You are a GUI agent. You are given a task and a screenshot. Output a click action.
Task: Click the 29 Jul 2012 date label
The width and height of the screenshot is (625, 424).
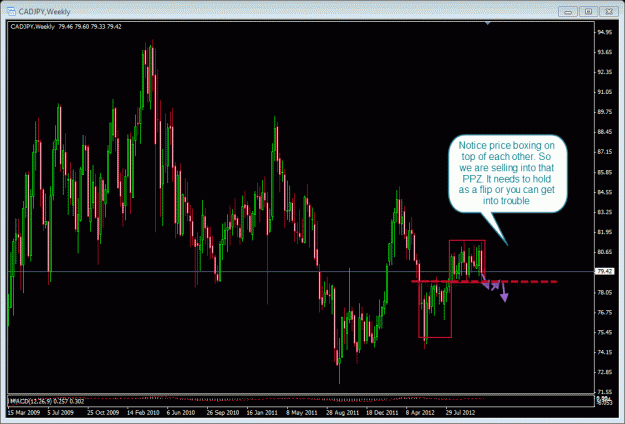460,412
